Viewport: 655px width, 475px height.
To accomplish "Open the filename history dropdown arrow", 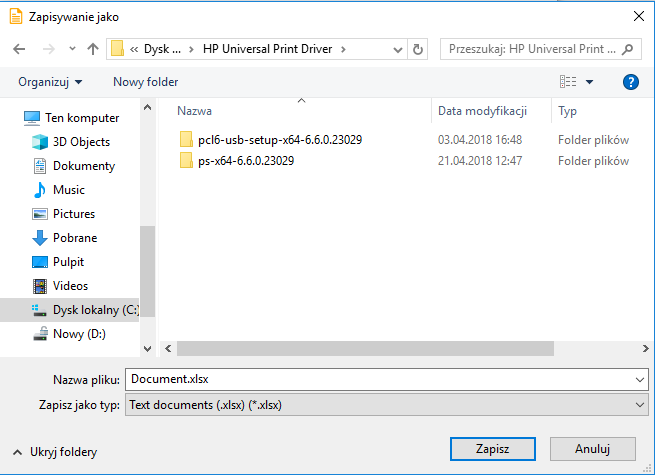I will pos(640,380).
